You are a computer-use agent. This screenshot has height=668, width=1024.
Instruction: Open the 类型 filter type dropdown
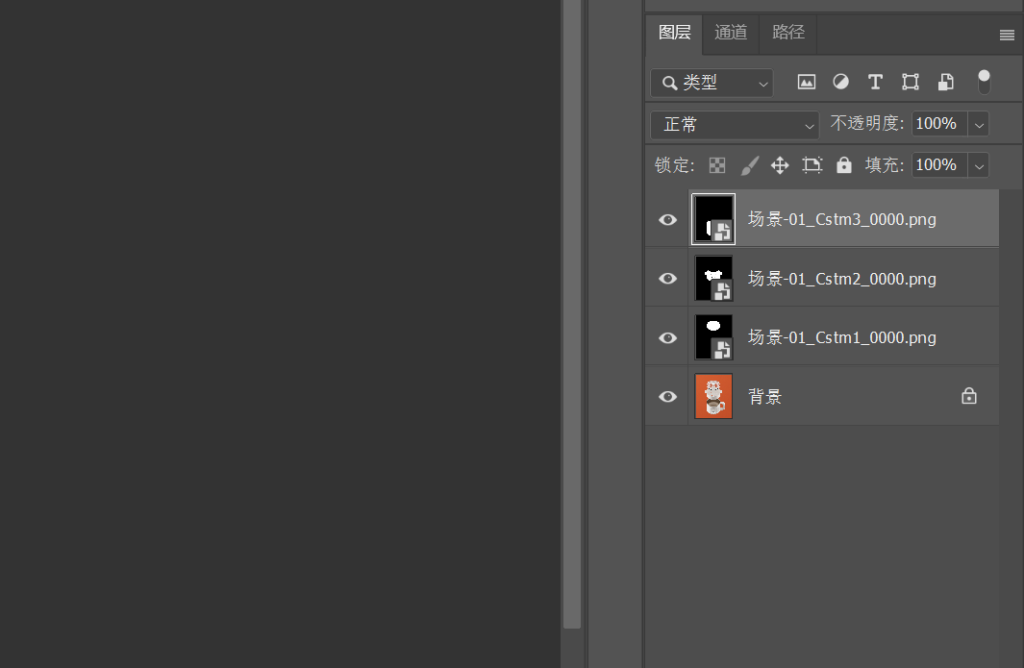pos(712,83)
